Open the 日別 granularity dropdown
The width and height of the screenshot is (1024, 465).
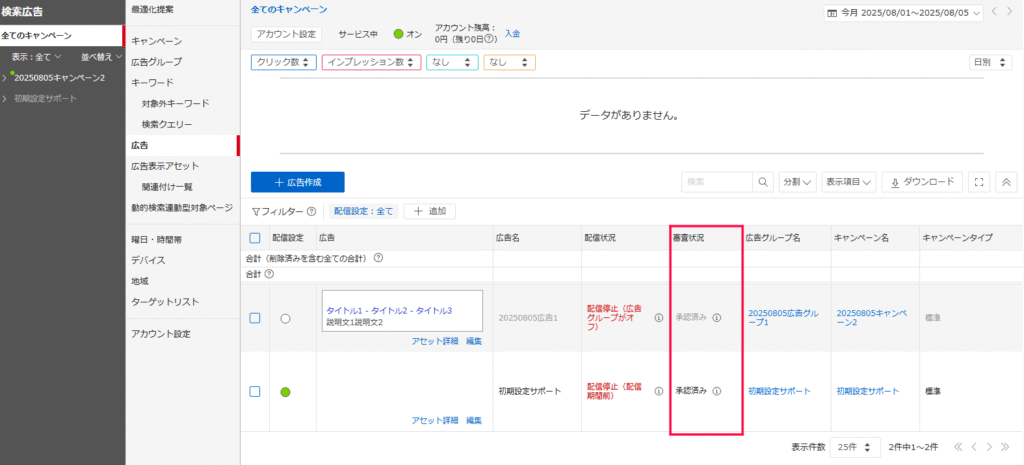pyautogui.click(x=990, y=63)
